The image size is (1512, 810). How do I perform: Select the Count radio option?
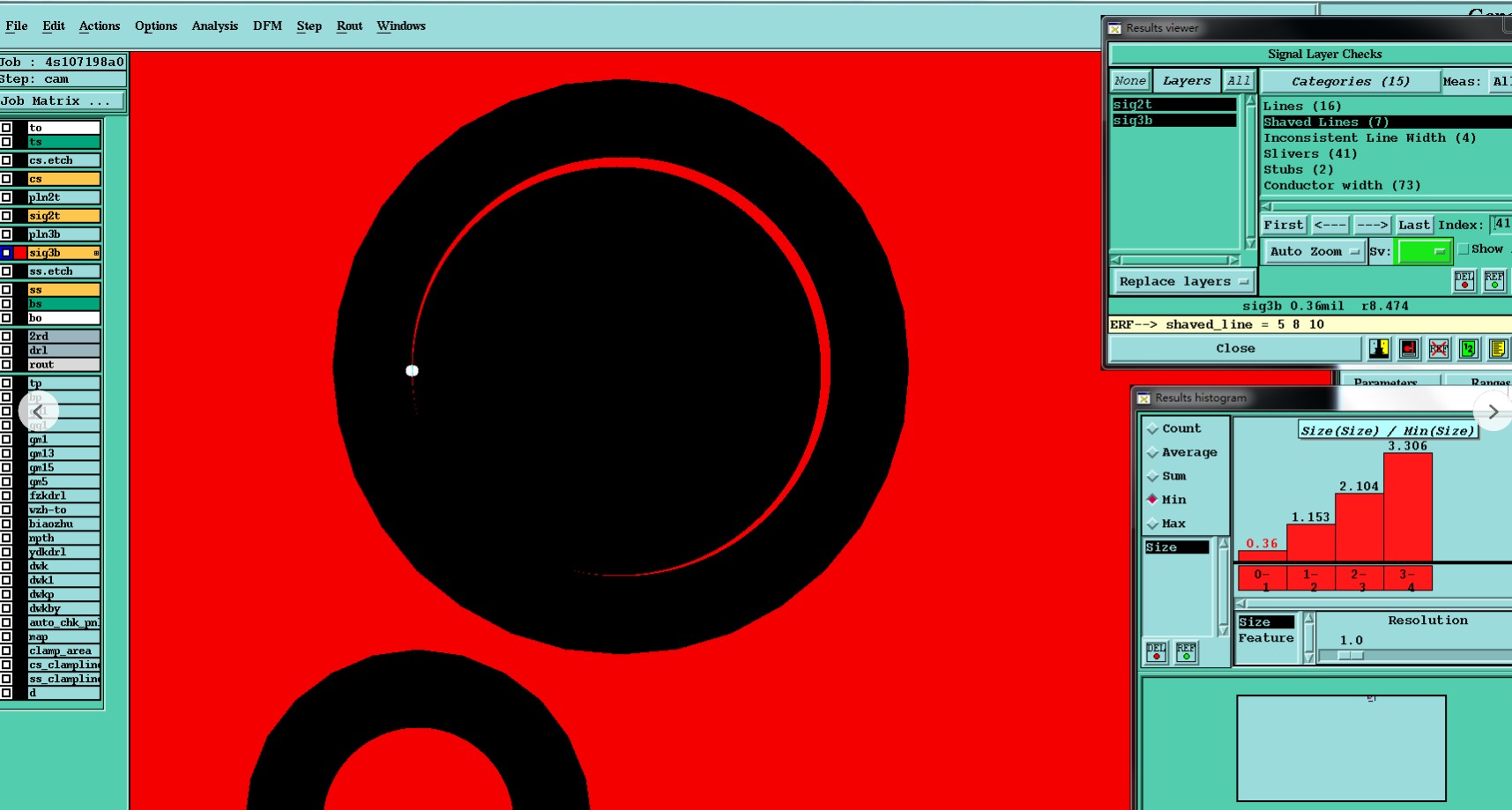click(1152, 428)
